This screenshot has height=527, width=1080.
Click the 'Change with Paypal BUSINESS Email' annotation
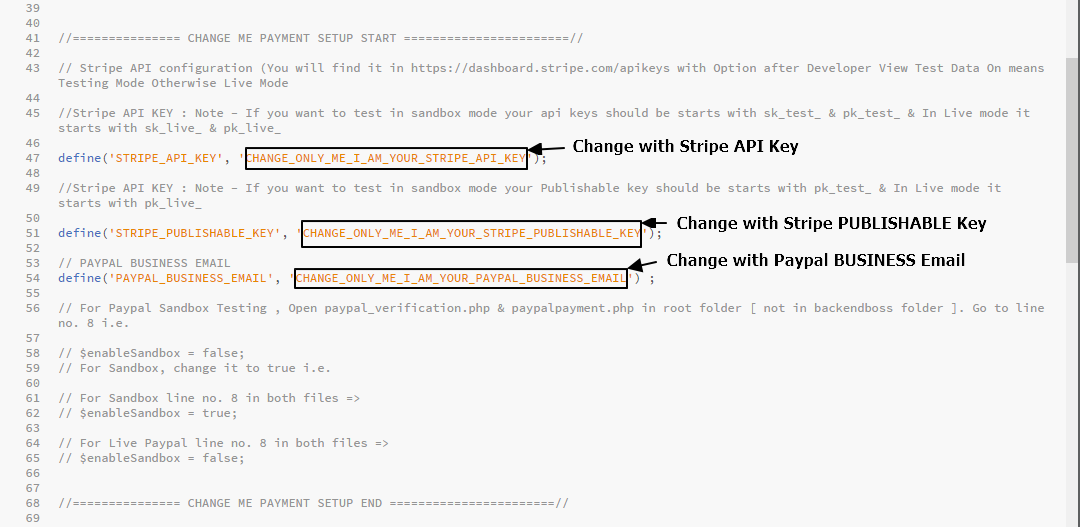(x=816, y=260)
